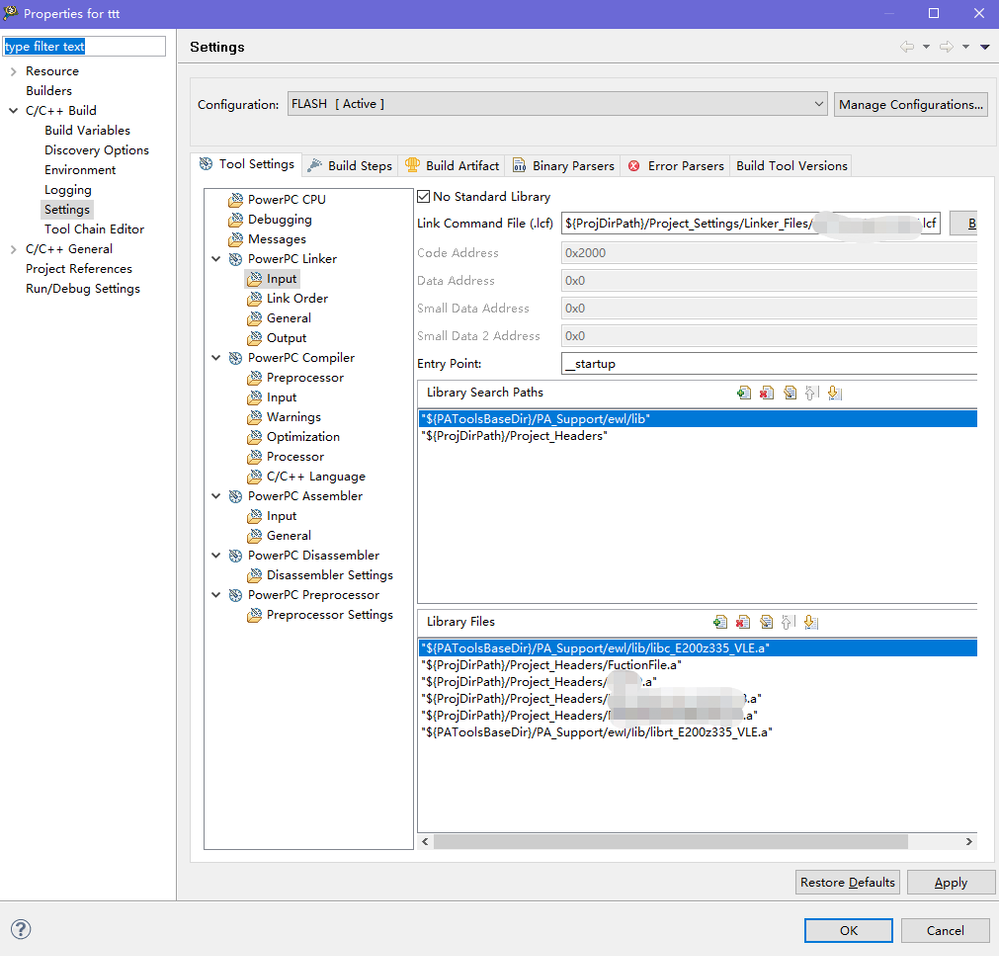Collapse the PowerPC Linker node
The image size is (999, 956).
click(216, 259)
